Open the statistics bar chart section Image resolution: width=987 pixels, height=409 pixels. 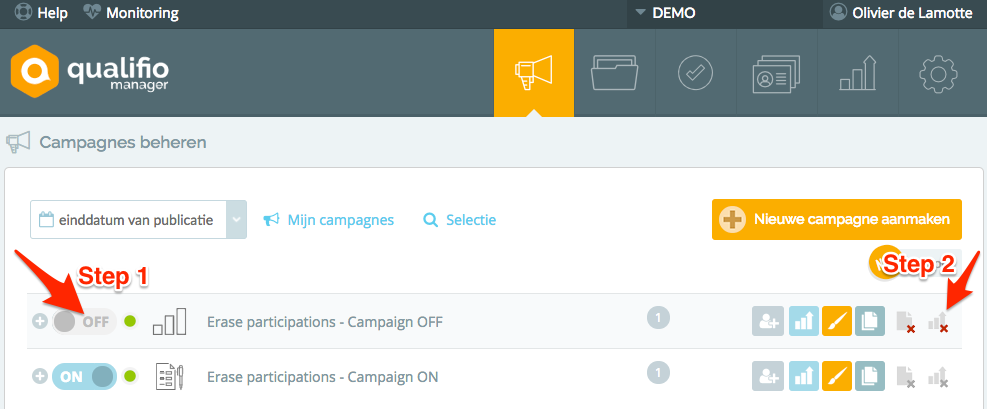tap(857, 73)
